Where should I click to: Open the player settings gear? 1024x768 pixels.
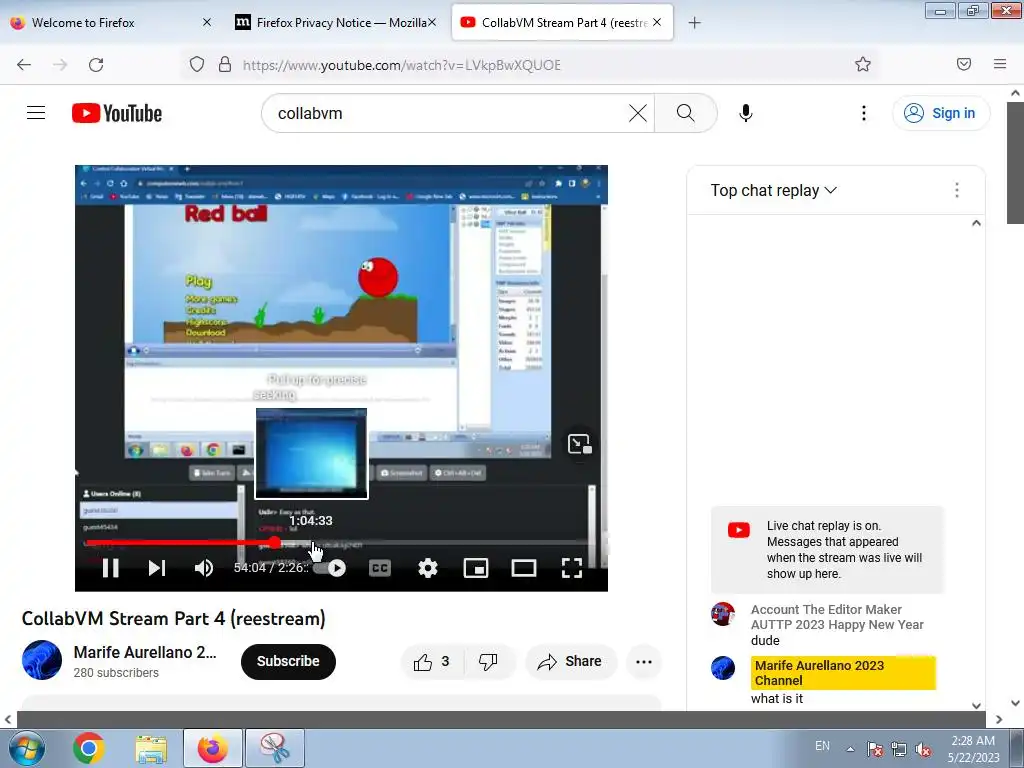click(x=428, y=568)
